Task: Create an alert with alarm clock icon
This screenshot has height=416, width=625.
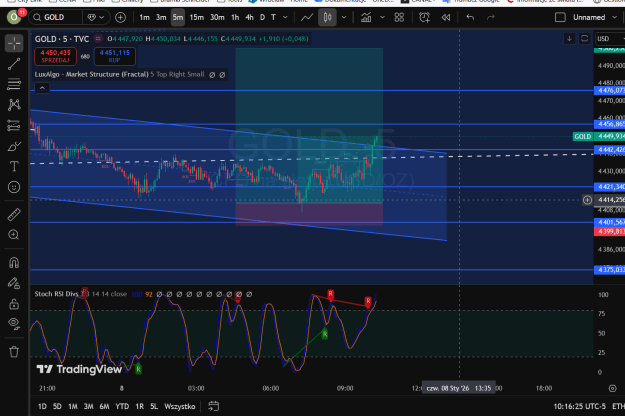Action: tap(425, 17)
